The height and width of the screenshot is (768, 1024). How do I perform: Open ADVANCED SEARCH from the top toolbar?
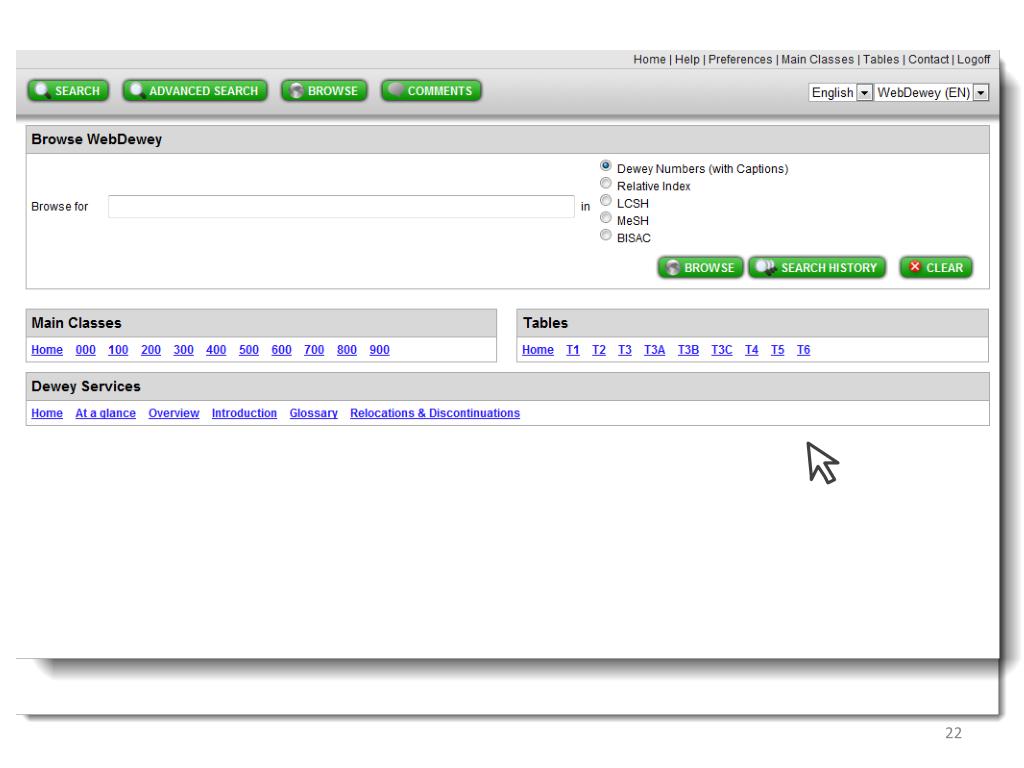point(195,91)
